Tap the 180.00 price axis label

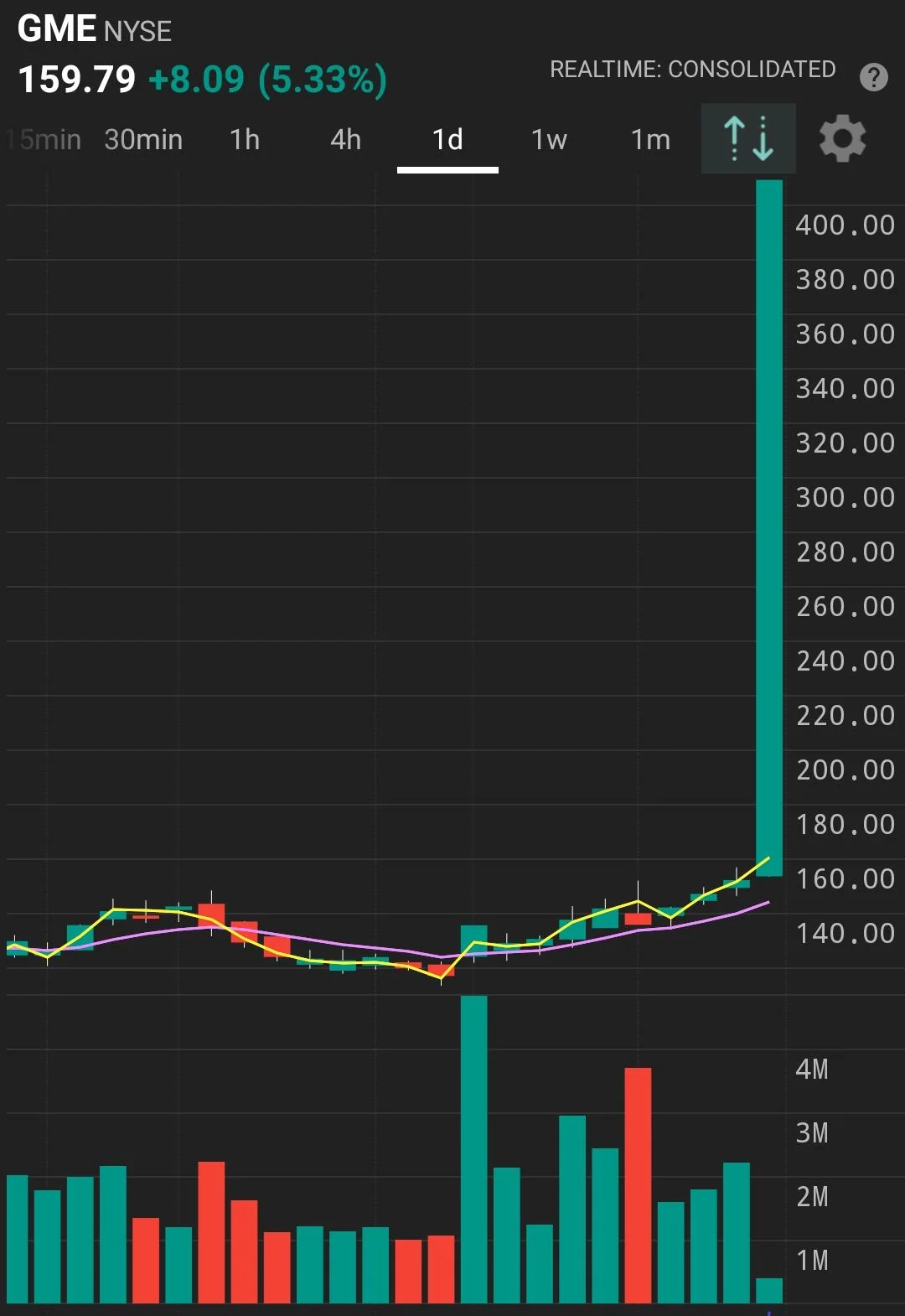(x=846, y=824)
